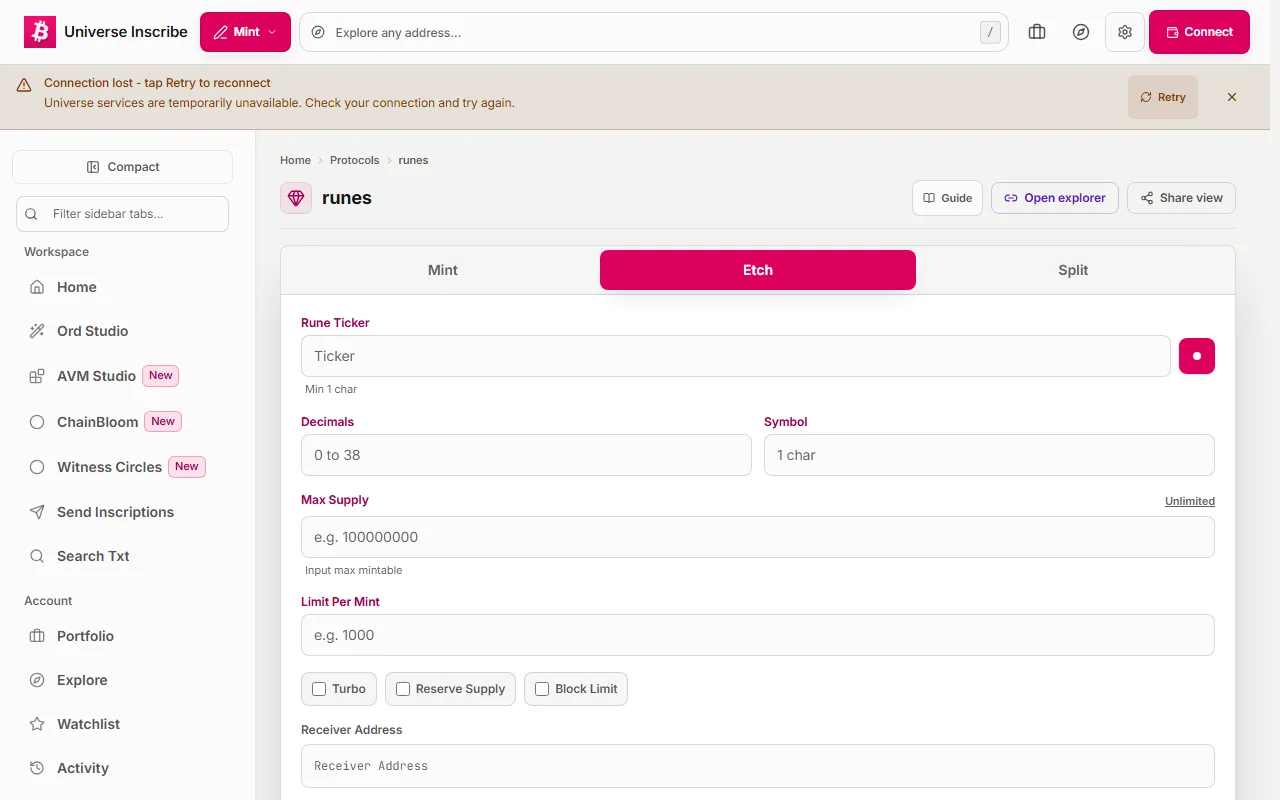The width and height of the screenshot is (1280, 800).
Task: Open the Mint dropdown menu
Action: point(245,32)
